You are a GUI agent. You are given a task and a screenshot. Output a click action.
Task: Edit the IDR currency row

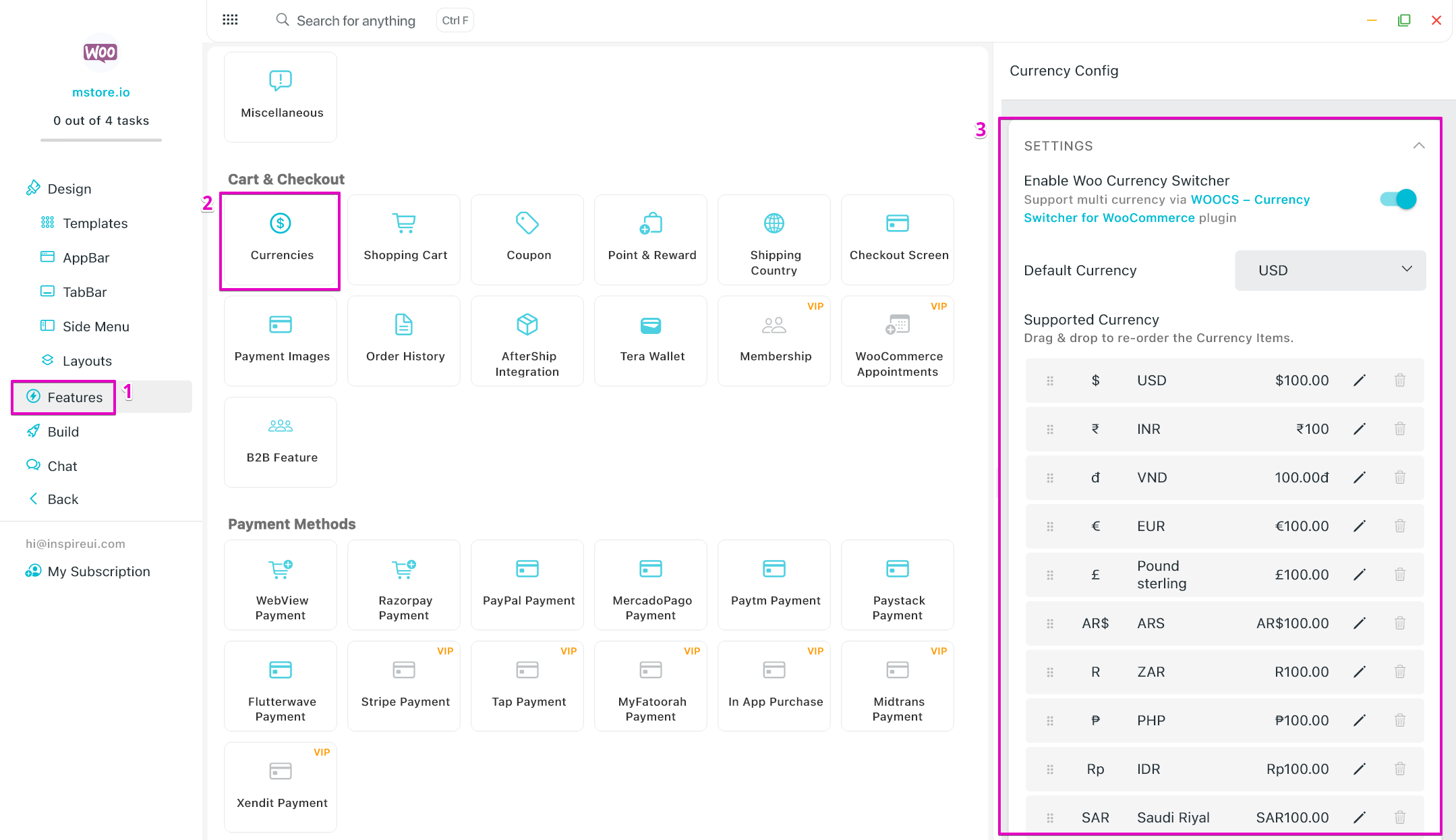(x=1360, y=769)
